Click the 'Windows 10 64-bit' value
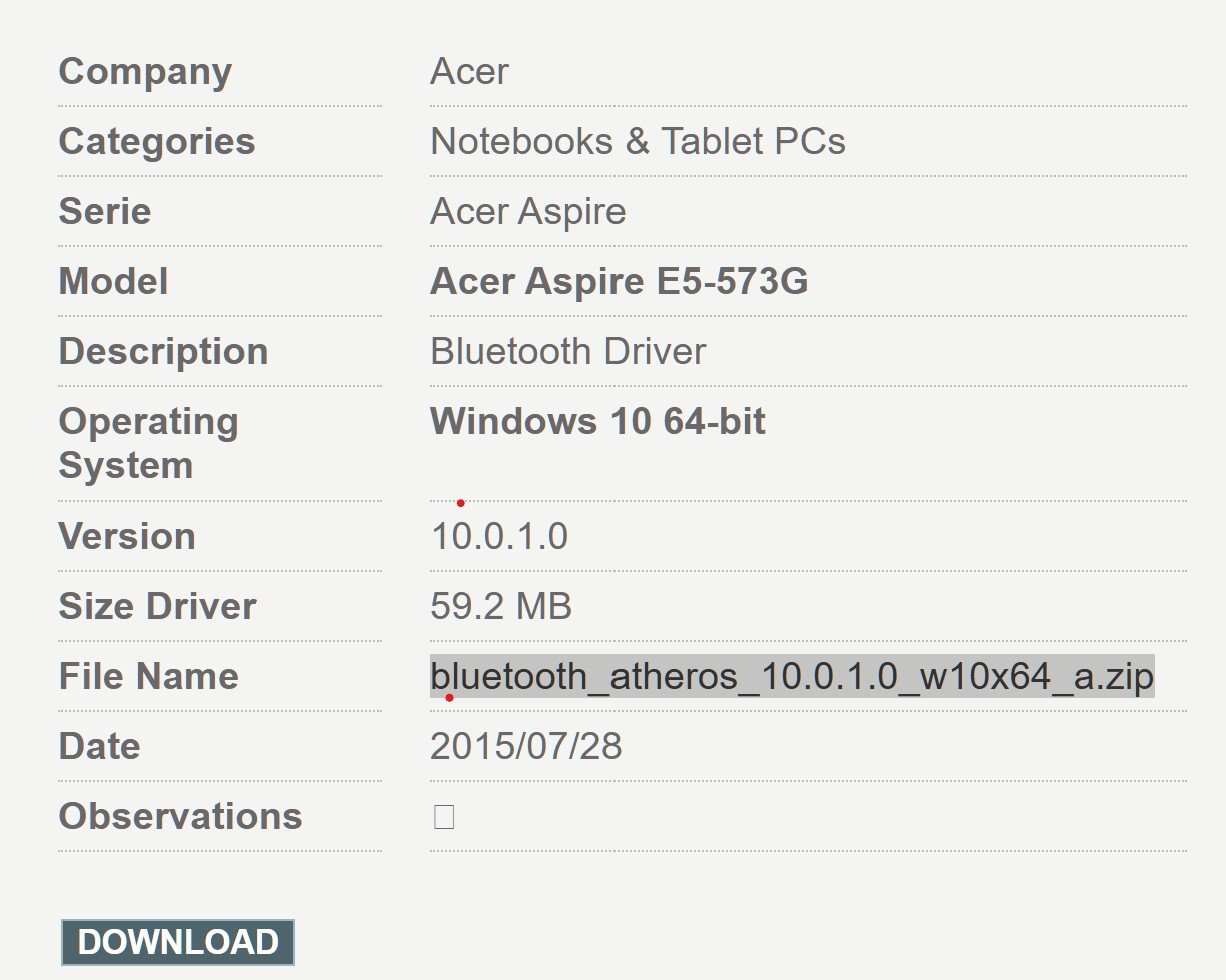 (x=598, y=421)
